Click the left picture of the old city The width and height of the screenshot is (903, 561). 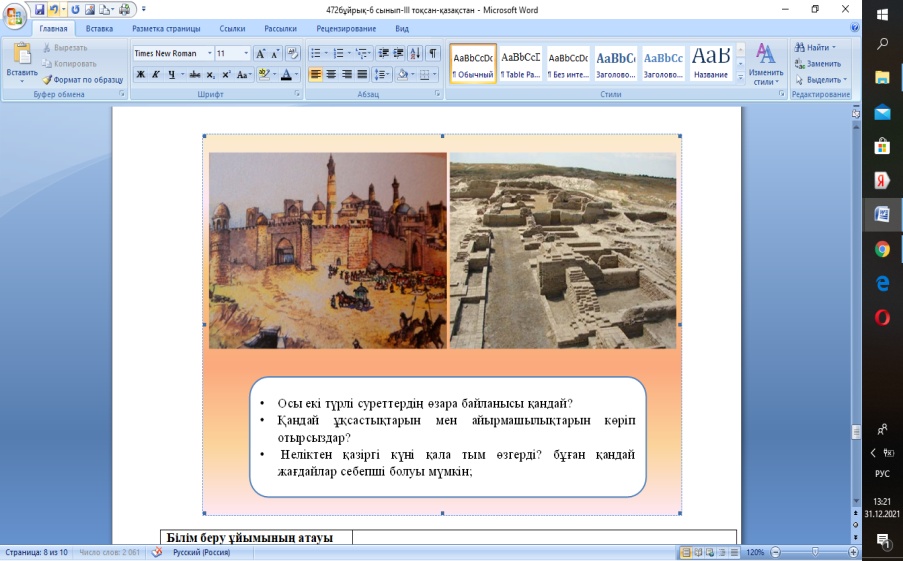tap(328, 250)
